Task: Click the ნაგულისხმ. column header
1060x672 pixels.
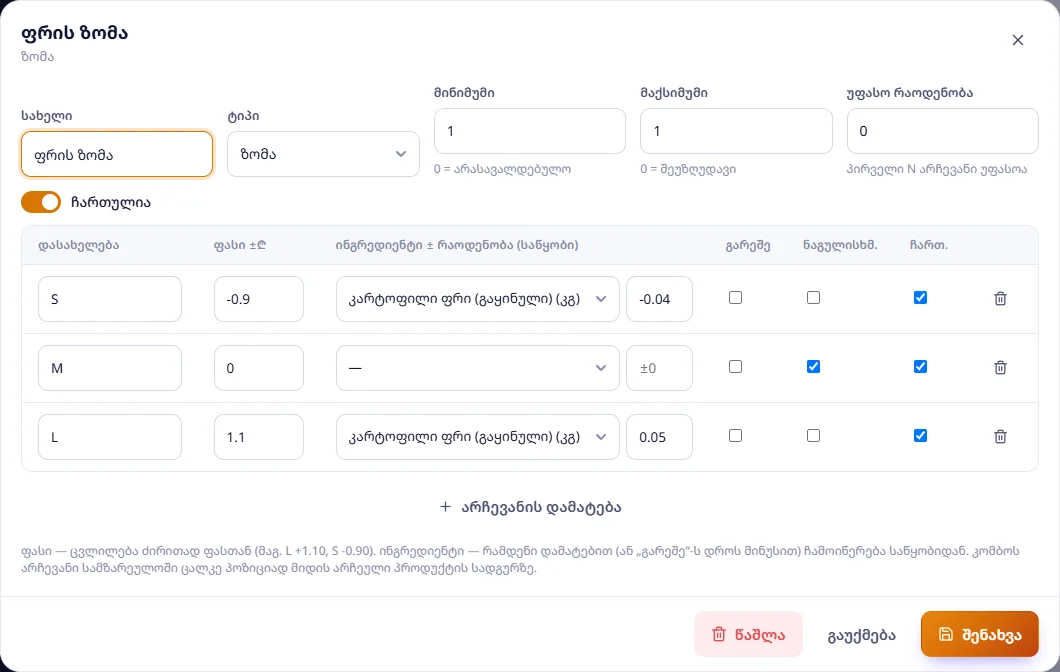Action: pos(840,245)
